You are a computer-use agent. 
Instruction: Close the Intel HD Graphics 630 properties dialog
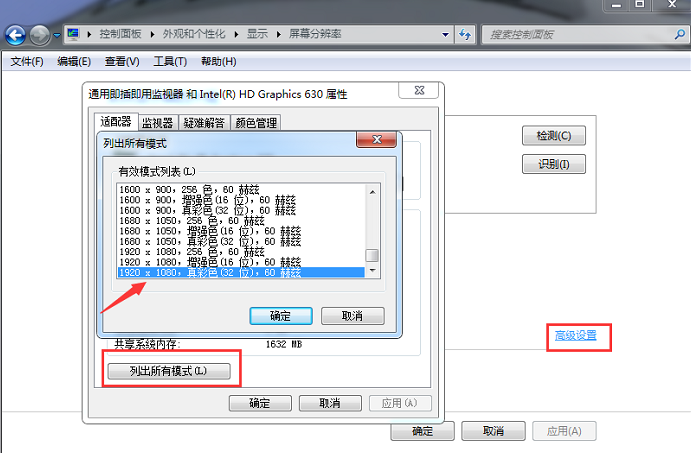point(419,92)
